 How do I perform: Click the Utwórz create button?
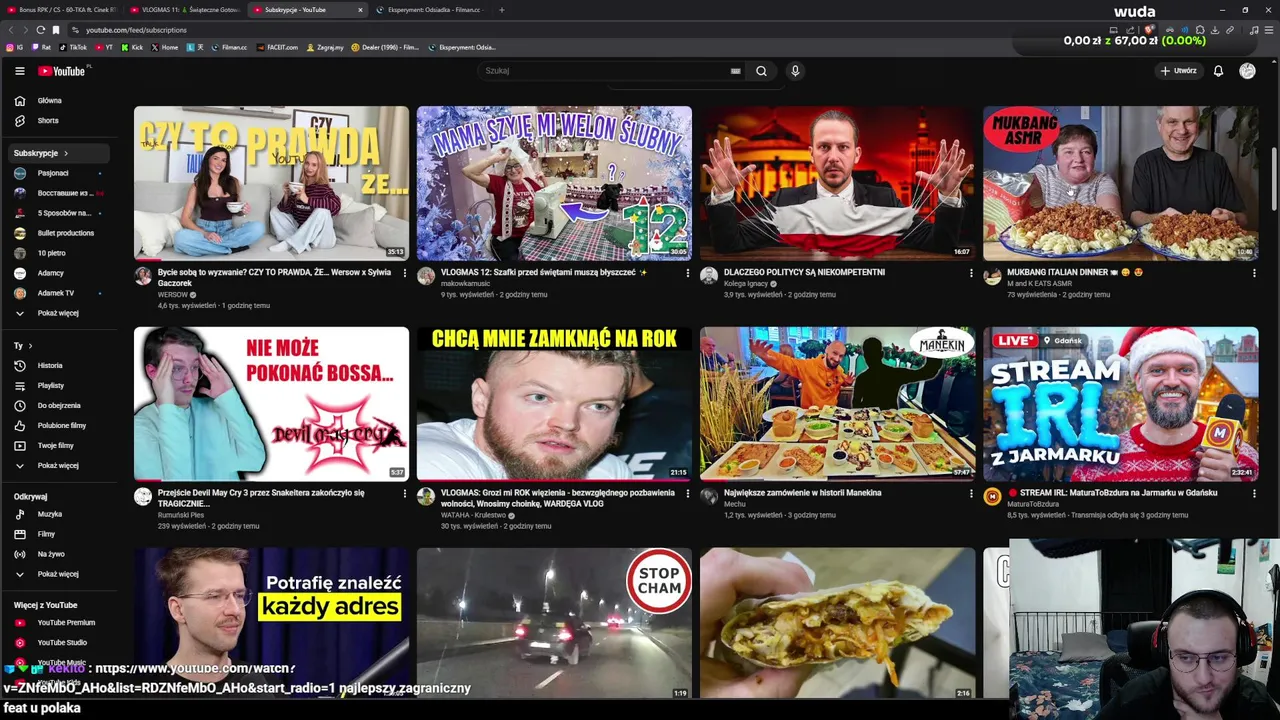pos(1178,71)
